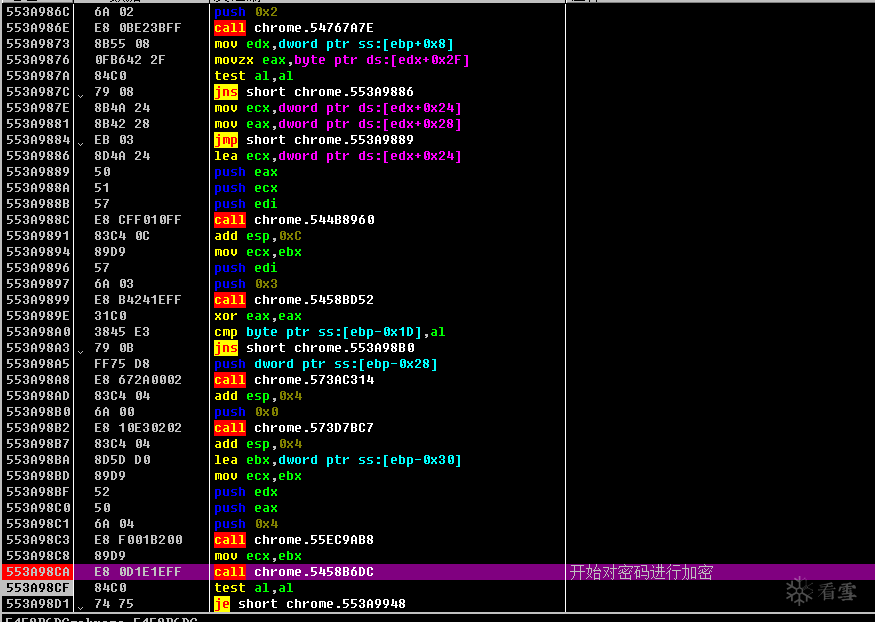Select the highlighted address 553A98CA
Viewport: 875px width, 622px height.
click(38, 572)
